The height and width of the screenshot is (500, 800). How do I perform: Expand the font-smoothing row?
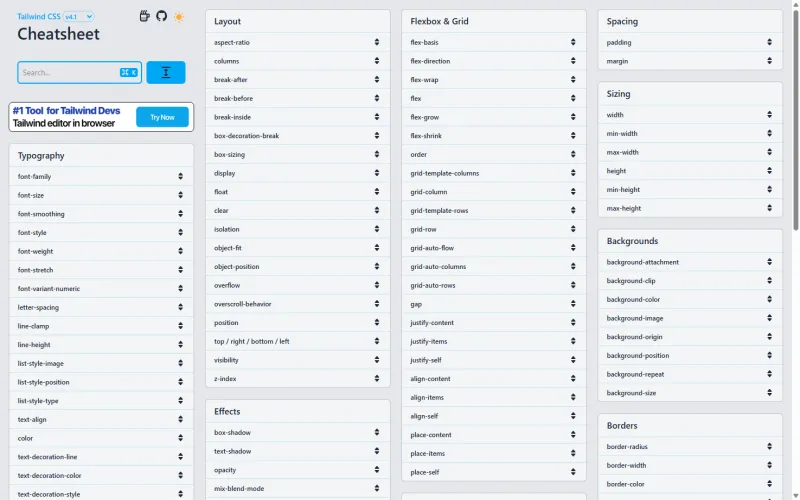click(x=101, y=214)
